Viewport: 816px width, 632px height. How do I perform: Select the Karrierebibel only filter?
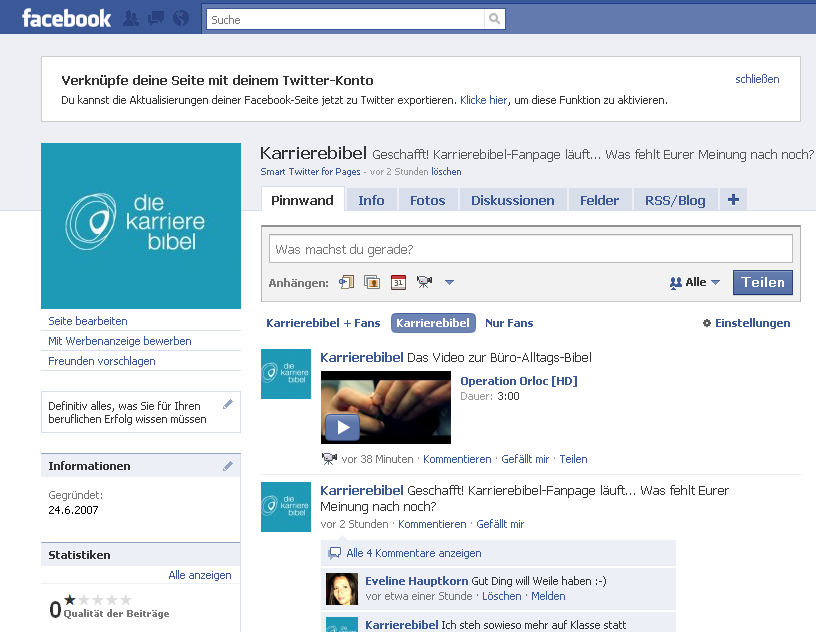(433, 323)
